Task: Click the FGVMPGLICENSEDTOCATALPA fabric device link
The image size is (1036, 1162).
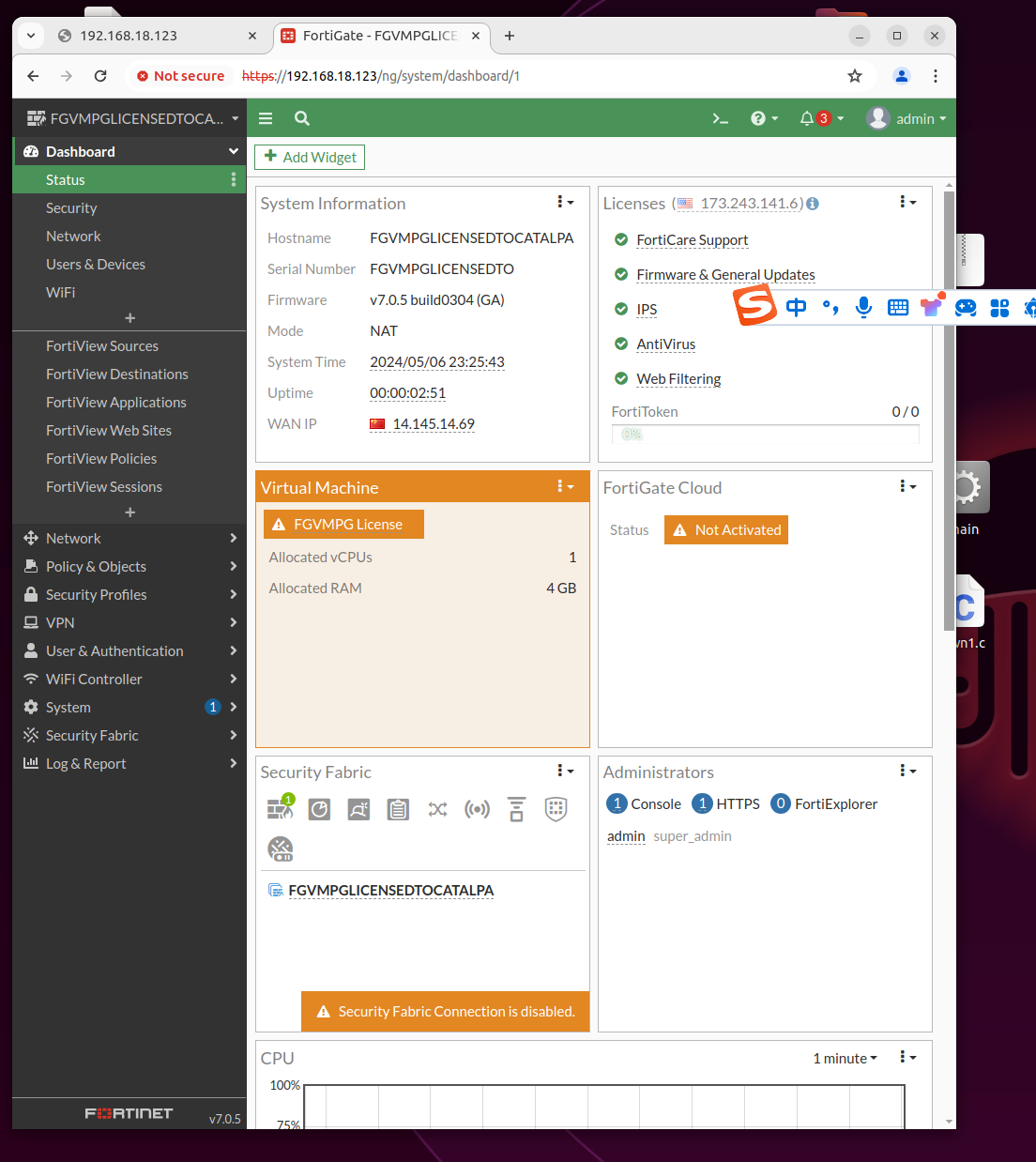Action: pos(391,891)
